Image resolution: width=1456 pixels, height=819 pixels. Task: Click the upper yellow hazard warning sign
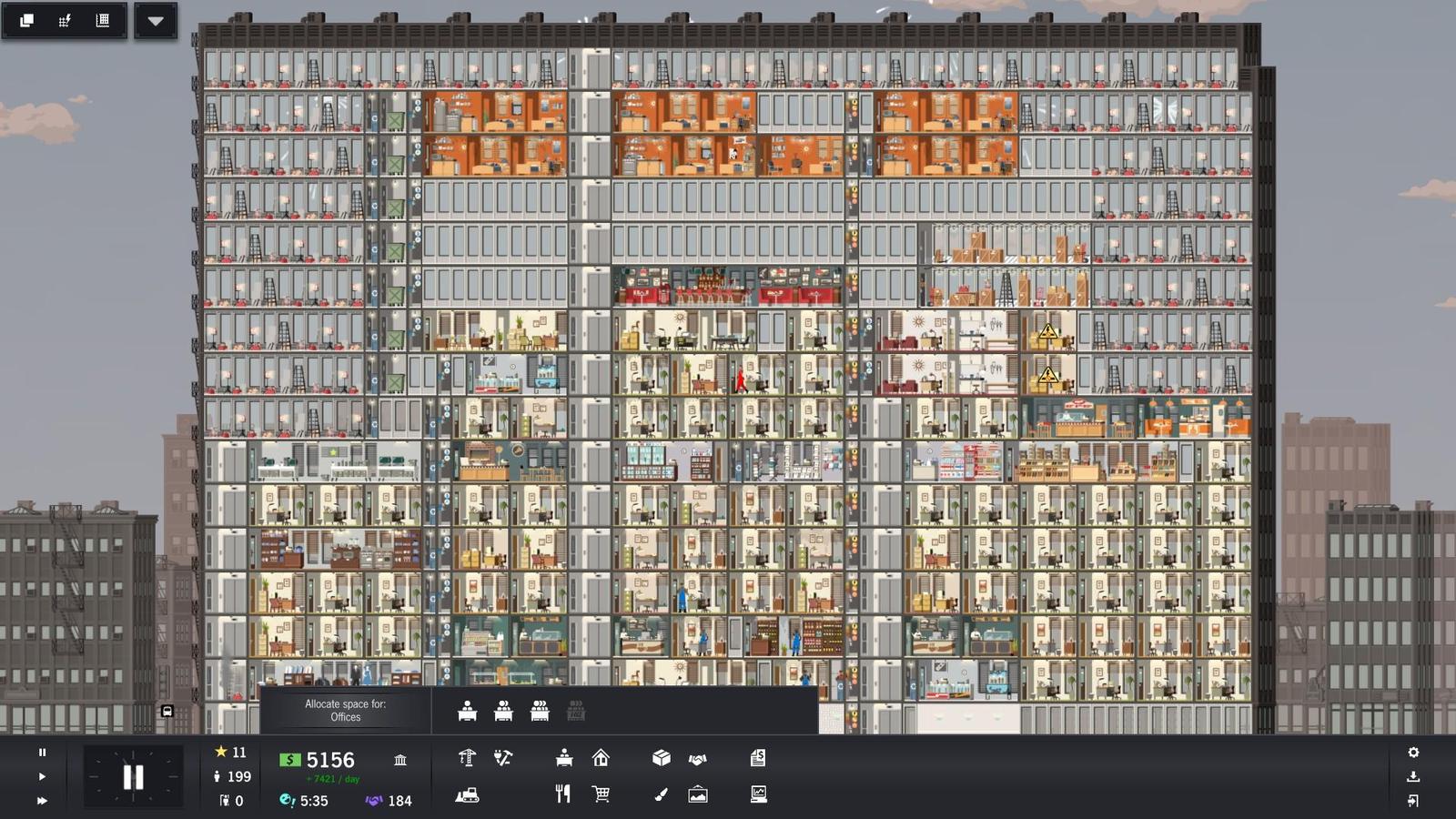(1048, 331)
